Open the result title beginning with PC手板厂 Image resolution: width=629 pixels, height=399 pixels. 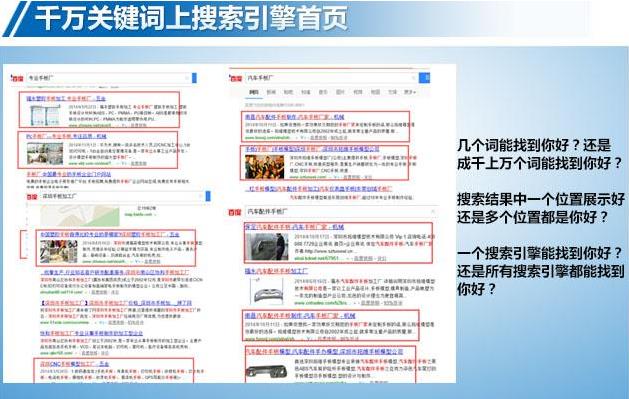[66, 136]
